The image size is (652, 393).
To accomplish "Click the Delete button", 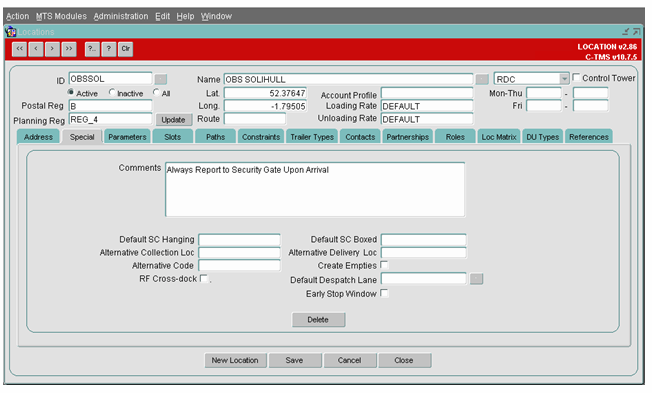I will tap(318, 319).
